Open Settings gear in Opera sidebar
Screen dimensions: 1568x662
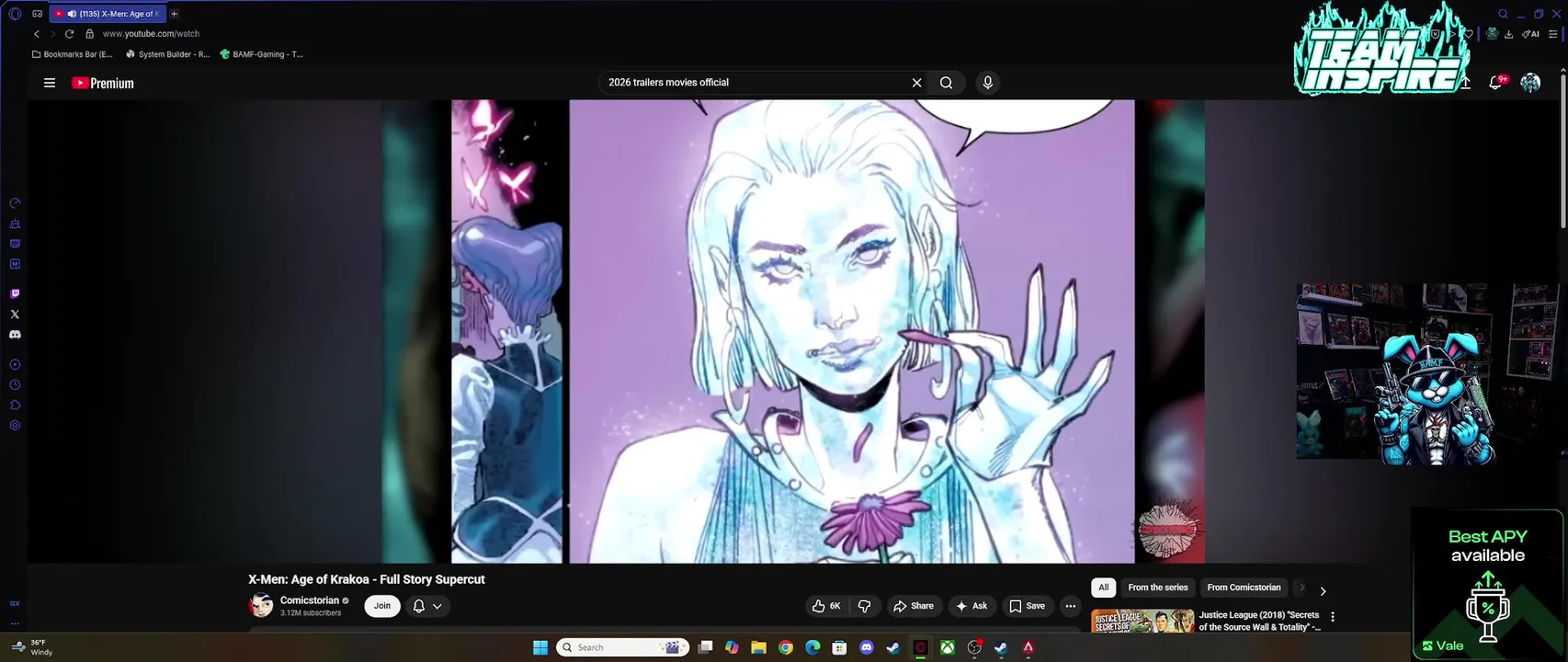[15, 426]
